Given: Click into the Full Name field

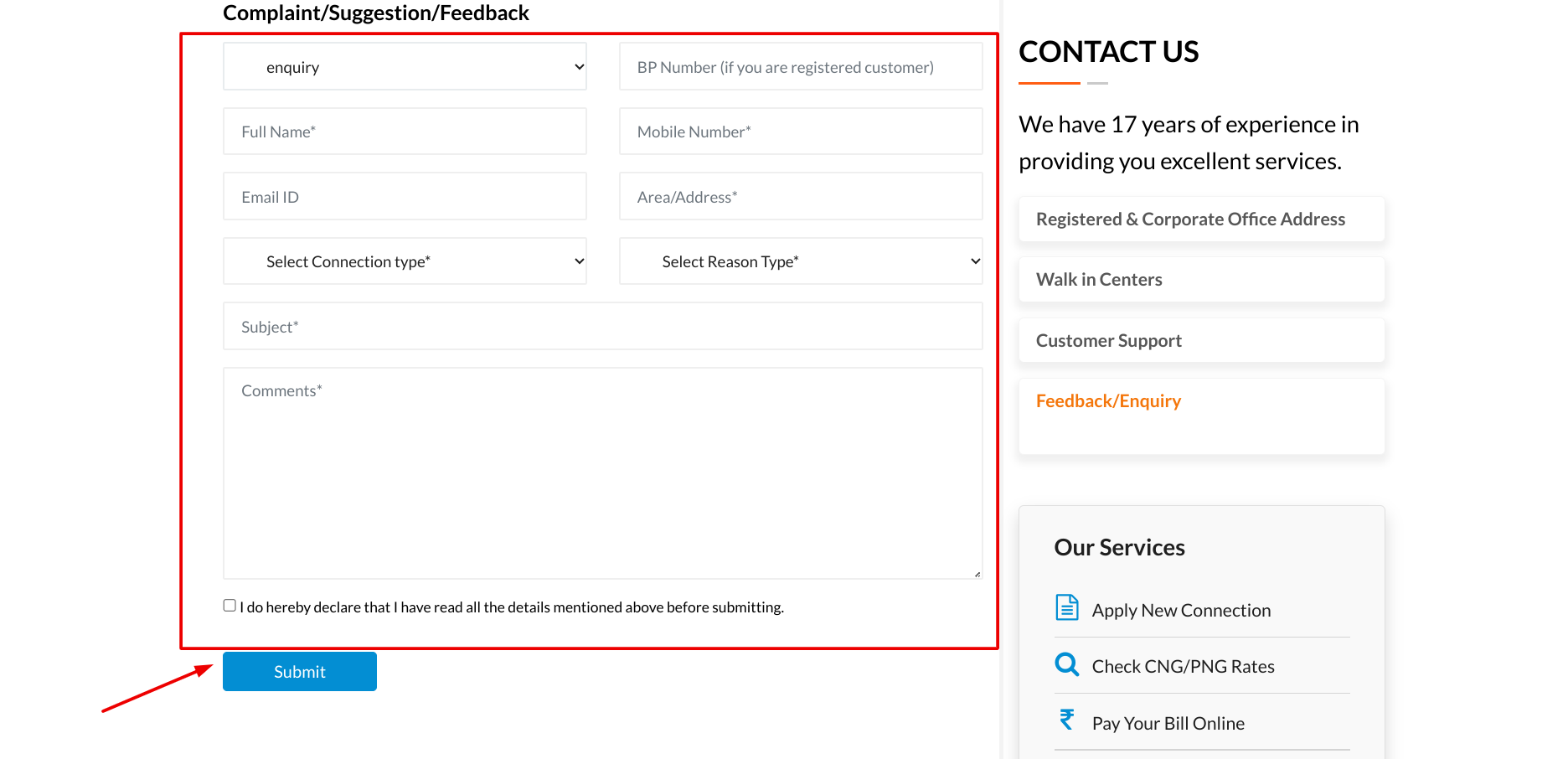Looking at the screenshot, I should 405,132.
